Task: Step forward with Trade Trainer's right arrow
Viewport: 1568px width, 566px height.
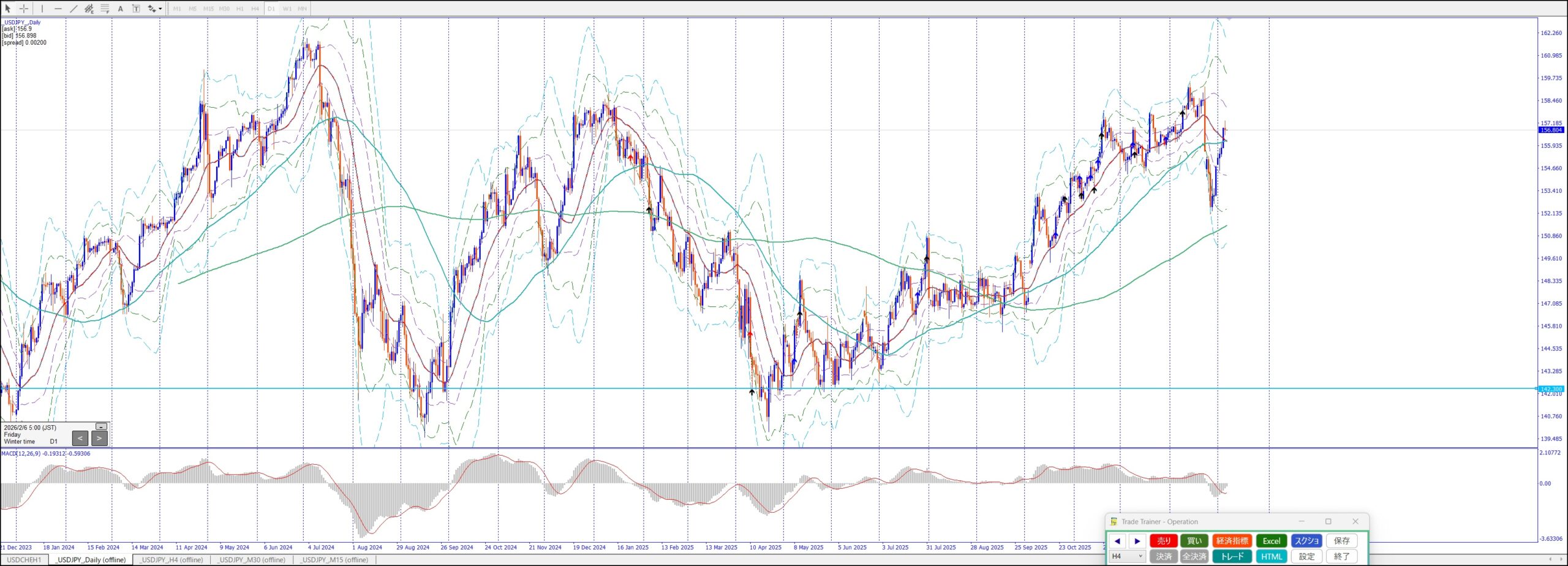Action: click(1137, 541)
